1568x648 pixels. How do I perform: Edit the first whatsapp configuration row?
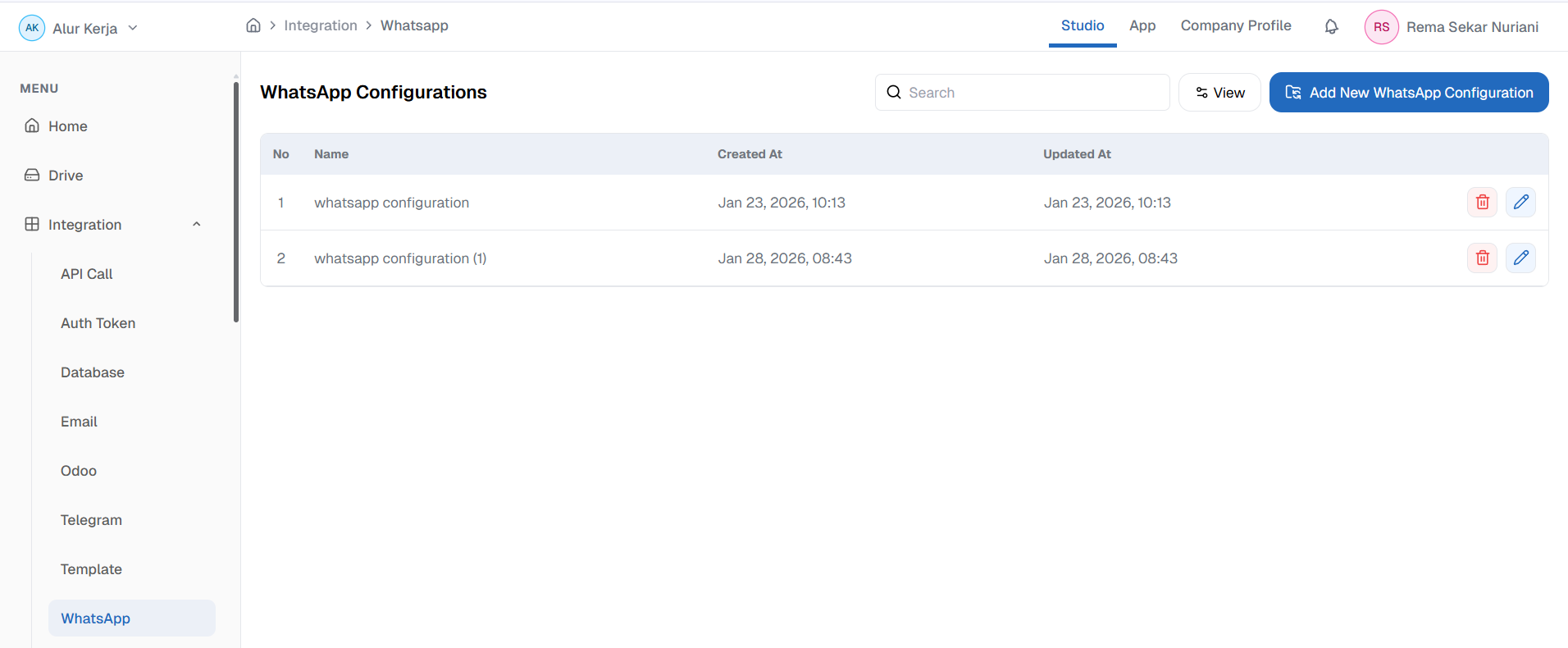click(1520, 203)
